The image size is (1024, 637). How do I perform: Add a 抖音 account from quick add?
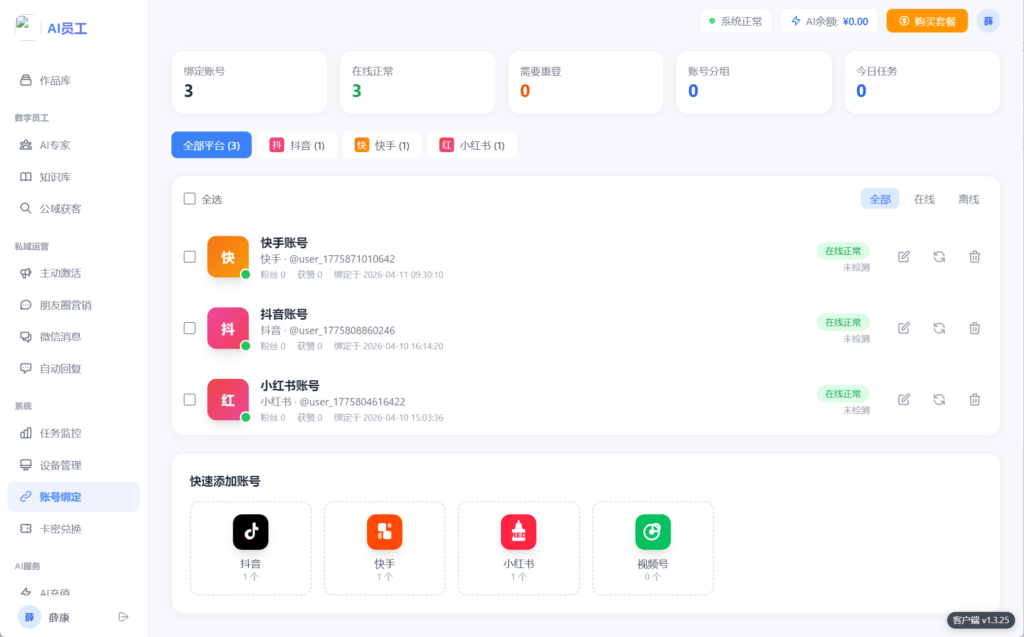tap(250, 548)
